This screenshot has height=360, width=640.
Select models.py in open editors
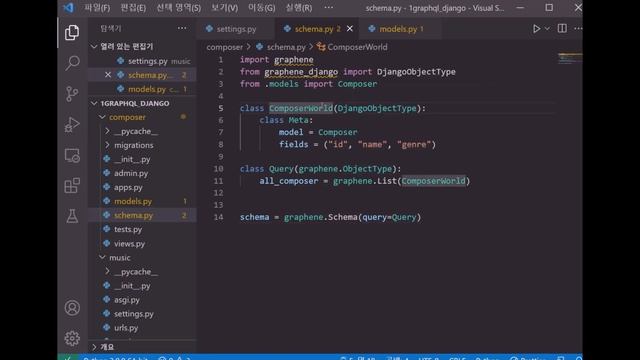[x=142, y=89]
